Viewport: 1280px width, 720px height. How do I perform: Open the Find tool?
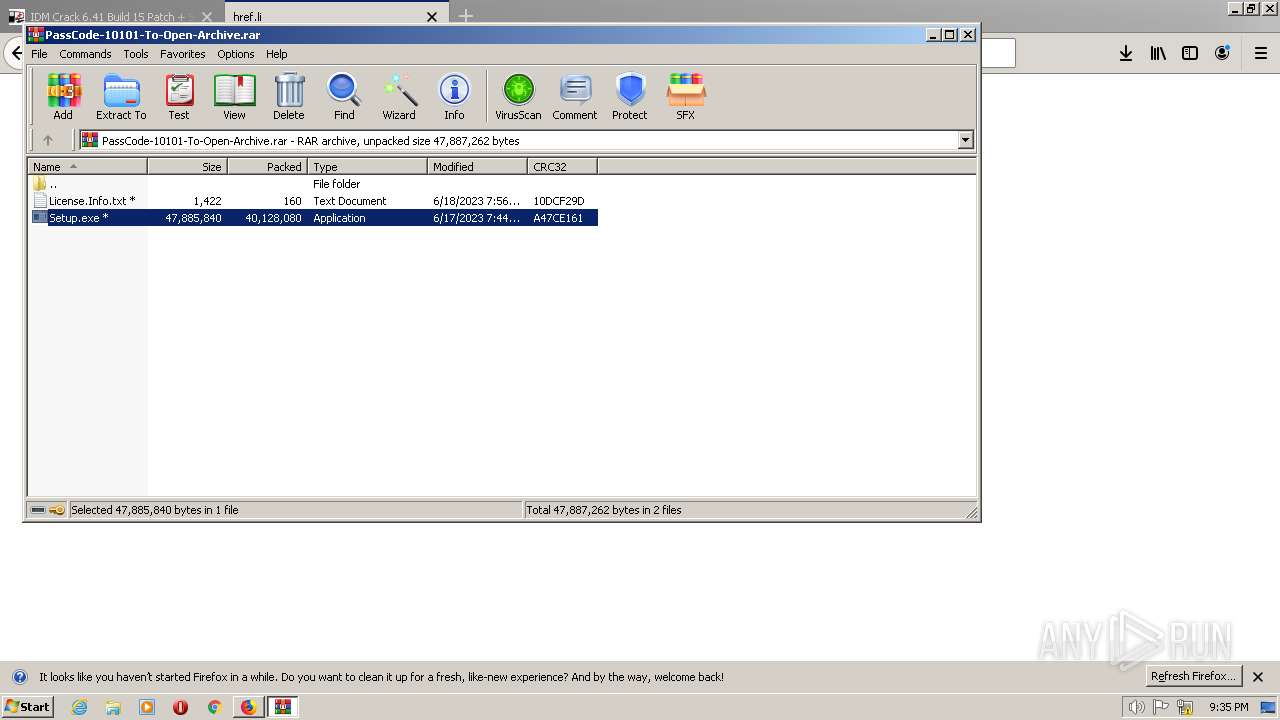344,97
